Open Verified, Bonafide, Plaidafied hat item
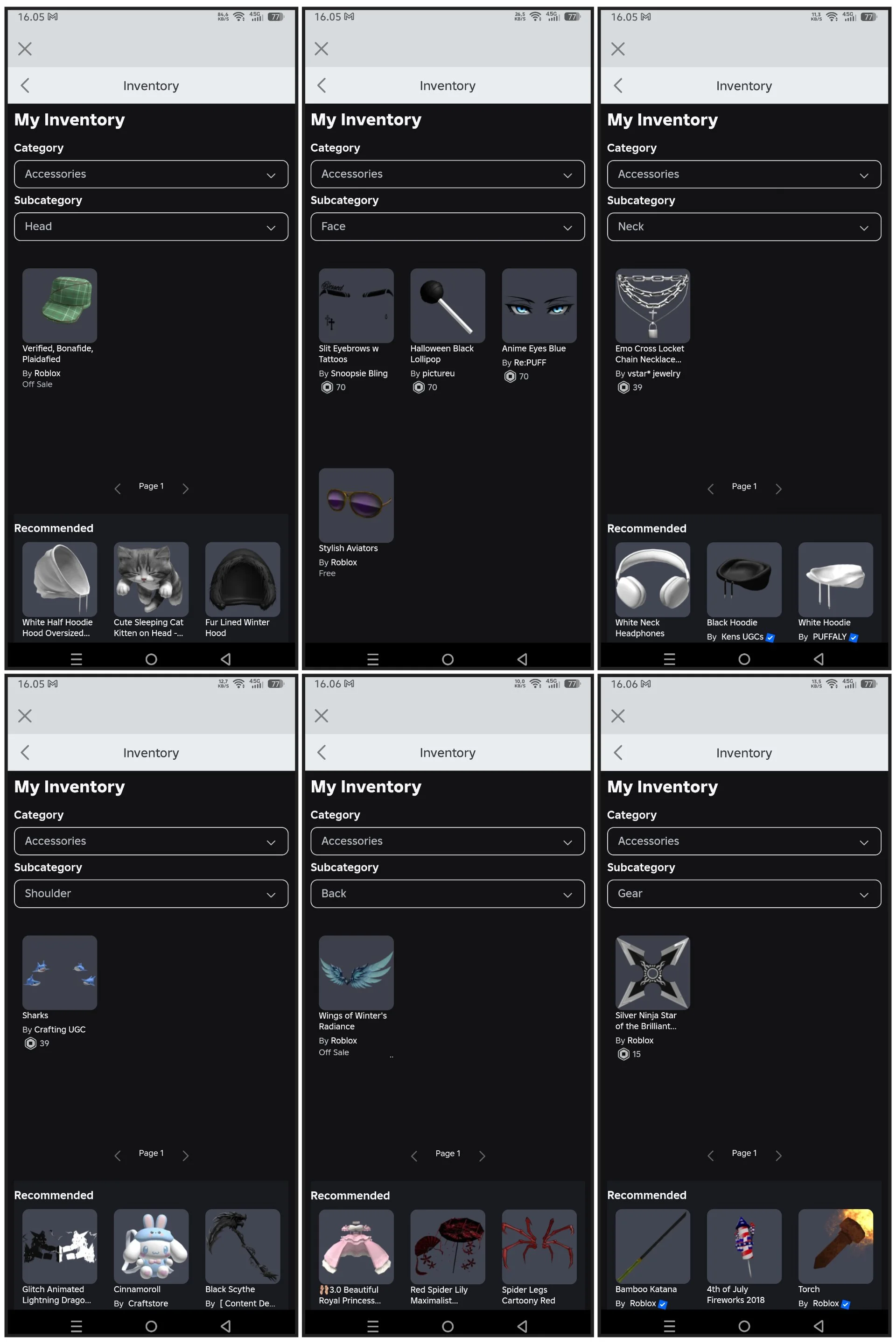 tap(59, 306)
